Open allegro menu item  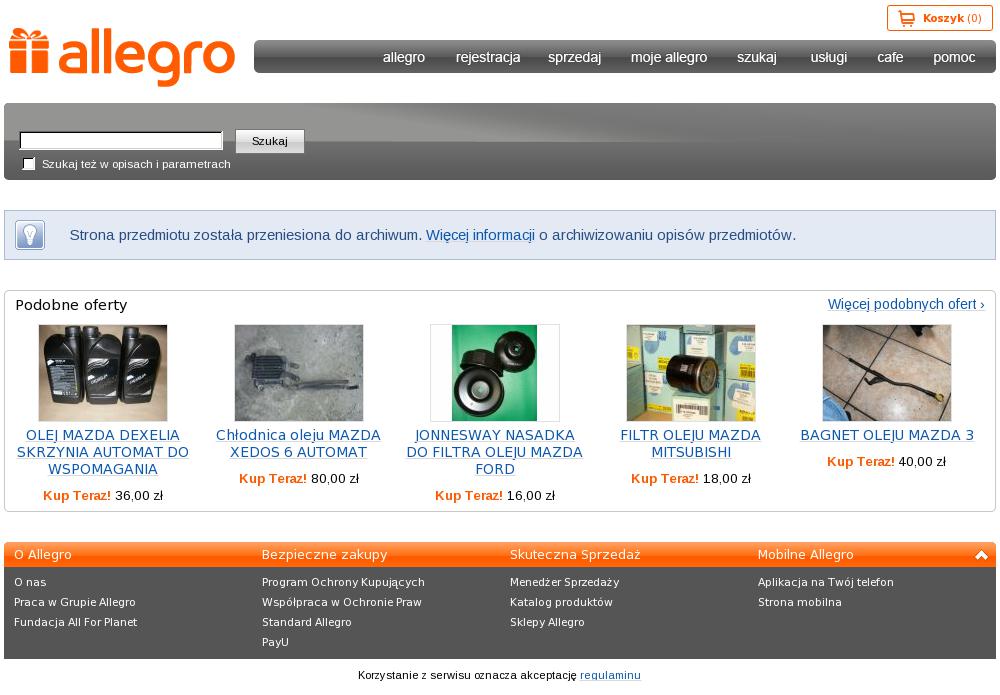404,57
